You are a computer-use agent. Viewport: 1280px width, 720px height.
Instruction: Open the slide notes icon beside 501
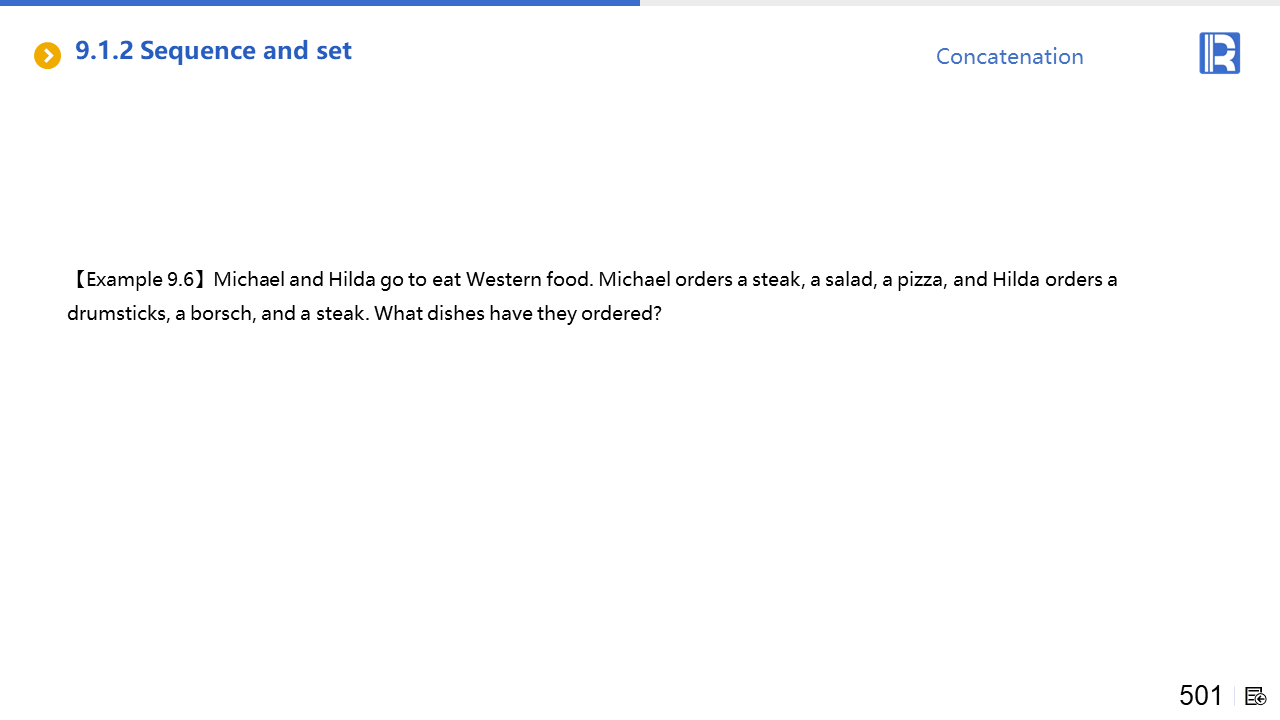[x=1256, y=696]
